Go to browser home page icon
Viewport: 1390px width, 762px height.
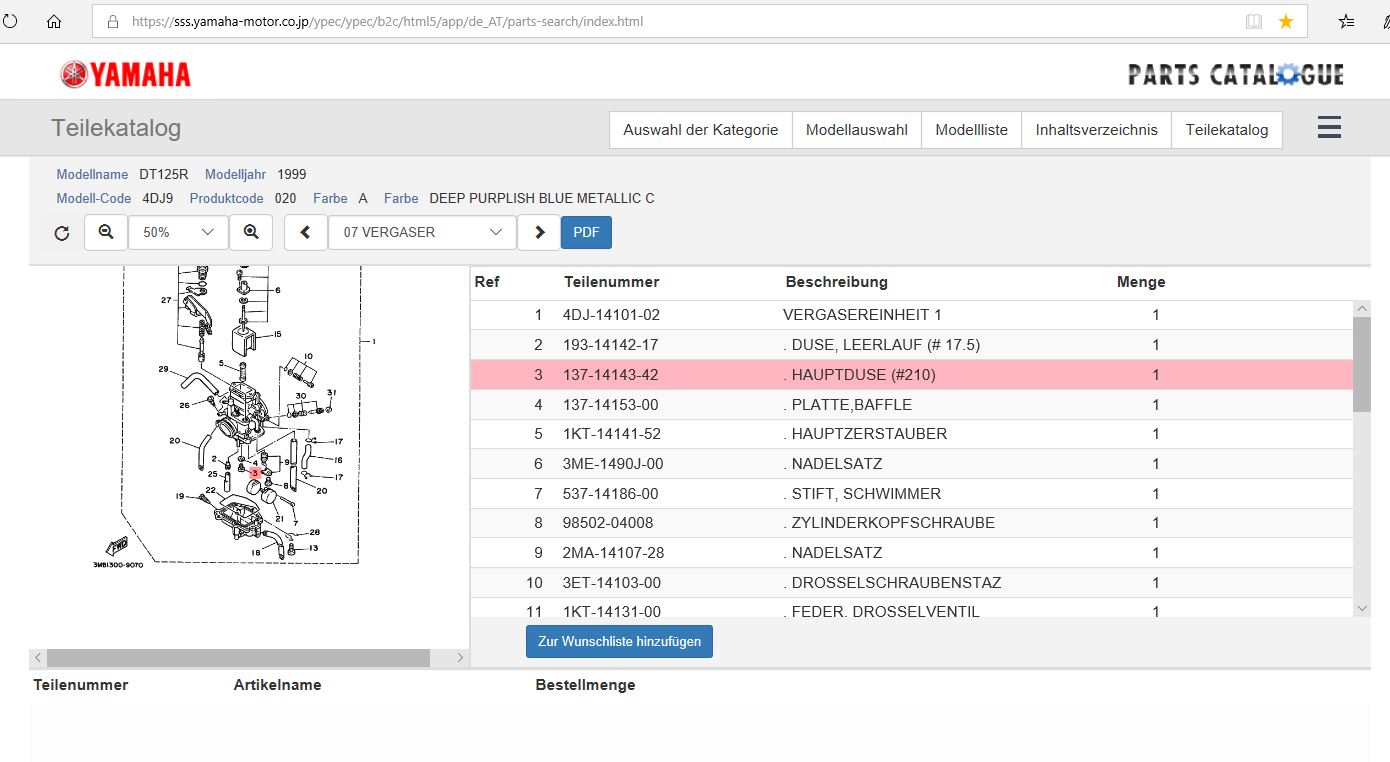(x=54, y=21)
